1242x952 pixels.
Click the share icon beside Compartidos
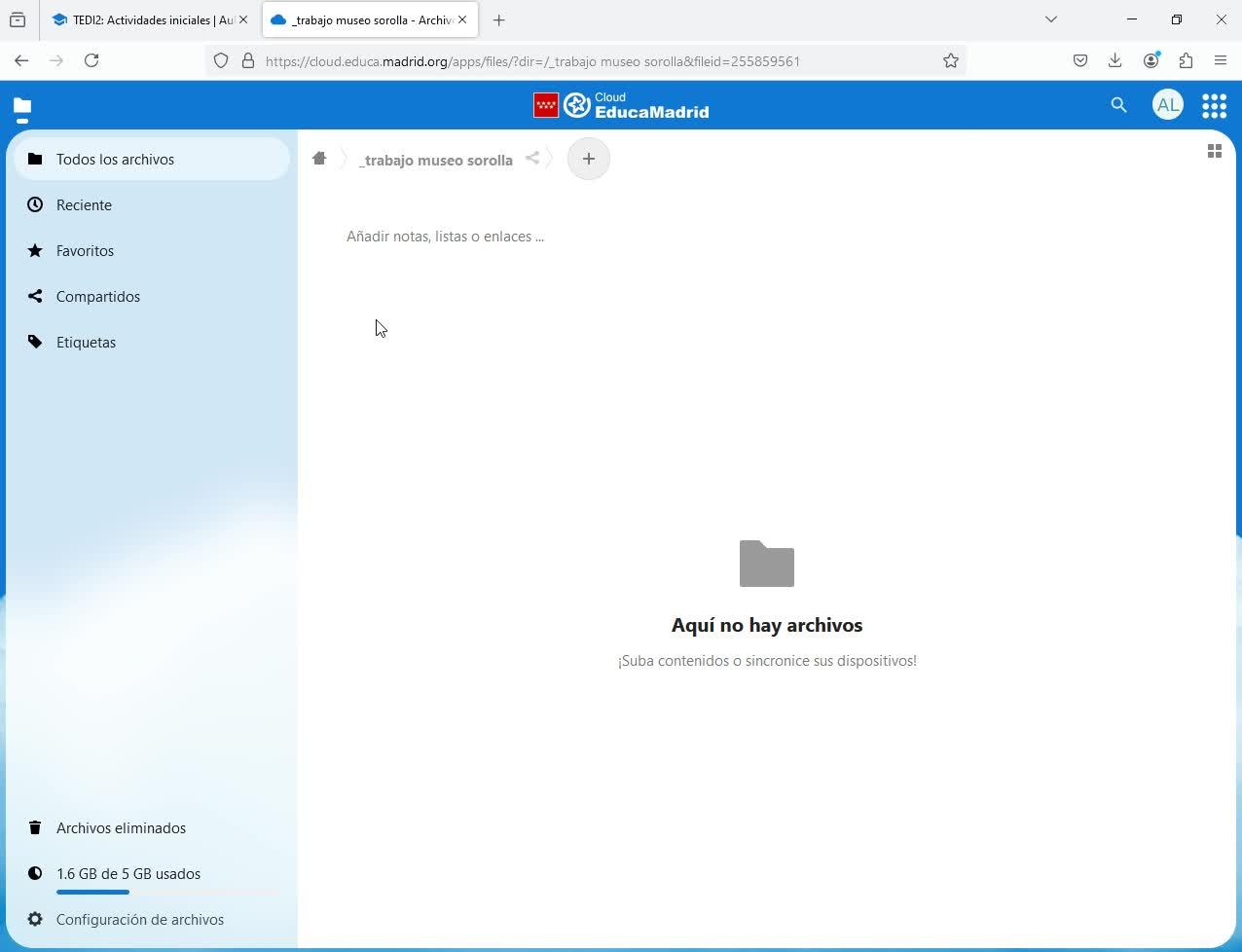(x=35, y=296)
